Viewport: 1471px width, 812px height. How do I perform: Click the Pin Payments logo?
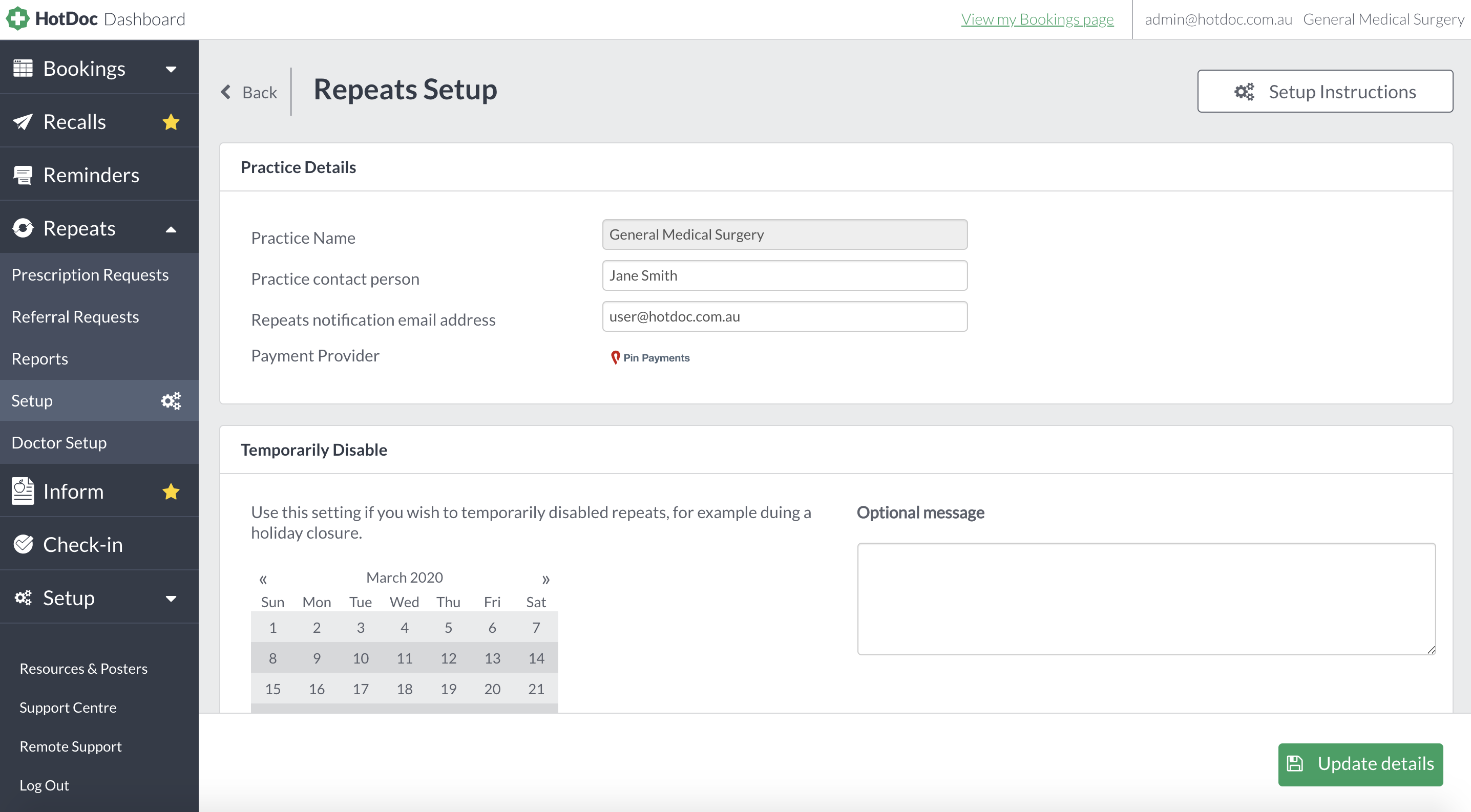(650, 358)
